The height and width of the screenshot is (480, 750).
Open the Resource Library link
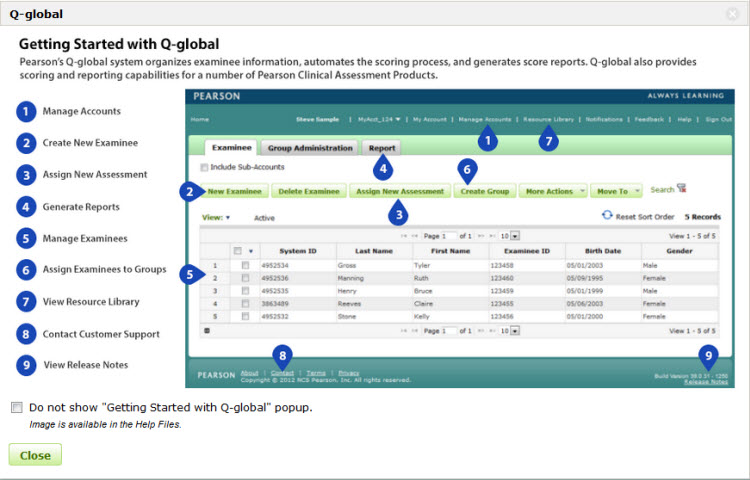tap(548, 120)
